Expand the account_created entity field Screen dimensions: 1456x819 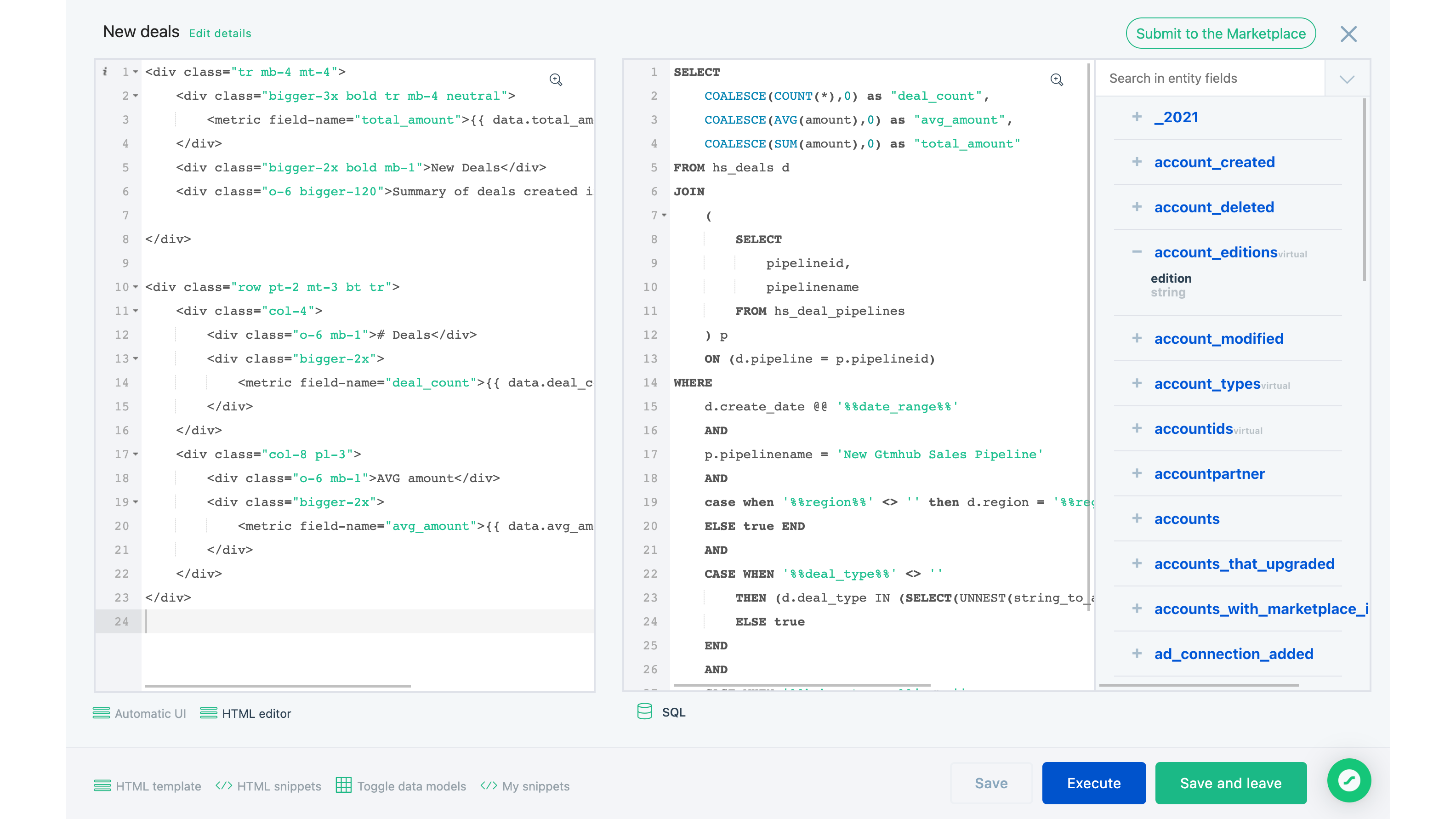1137,162
